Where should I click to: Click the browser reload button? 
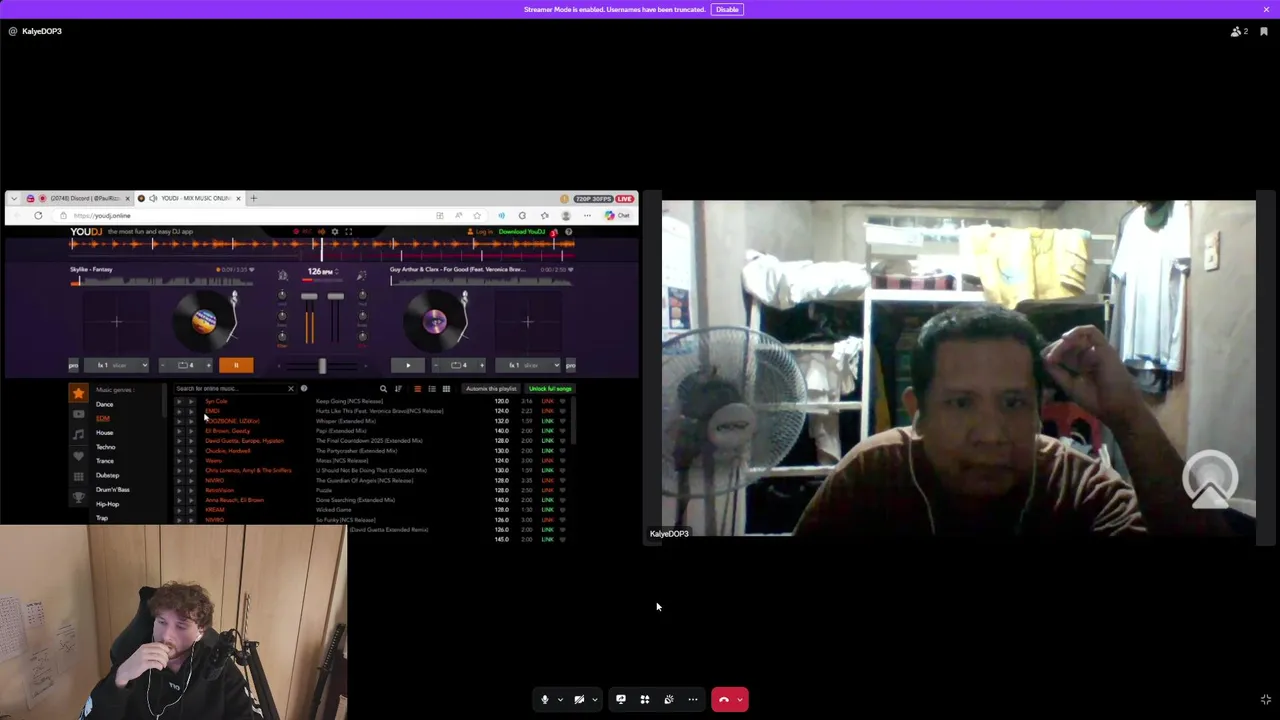[38, 216]
